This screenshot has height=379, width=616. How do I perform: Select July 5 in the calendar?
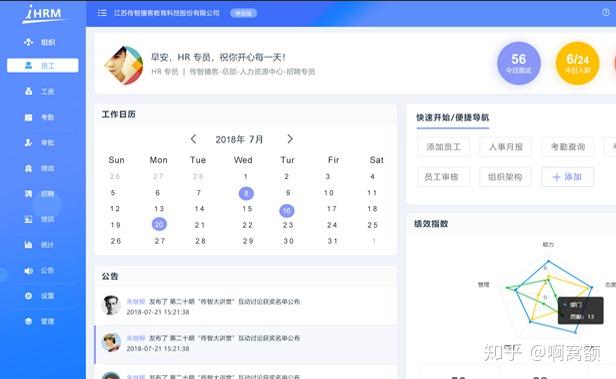tap(113, 193)
